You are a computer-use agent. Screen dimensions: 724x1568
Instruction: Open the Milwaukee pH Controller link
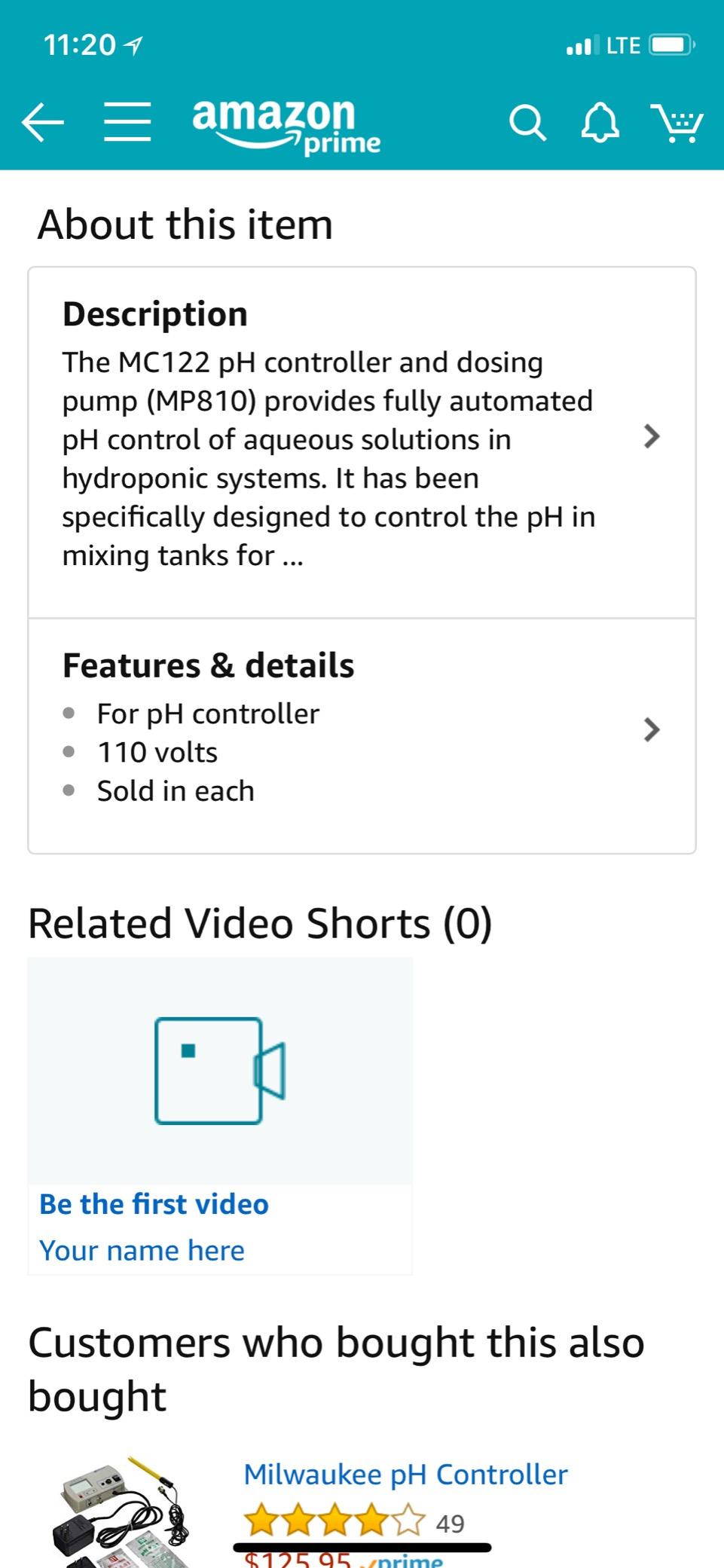coord(405,1475)
